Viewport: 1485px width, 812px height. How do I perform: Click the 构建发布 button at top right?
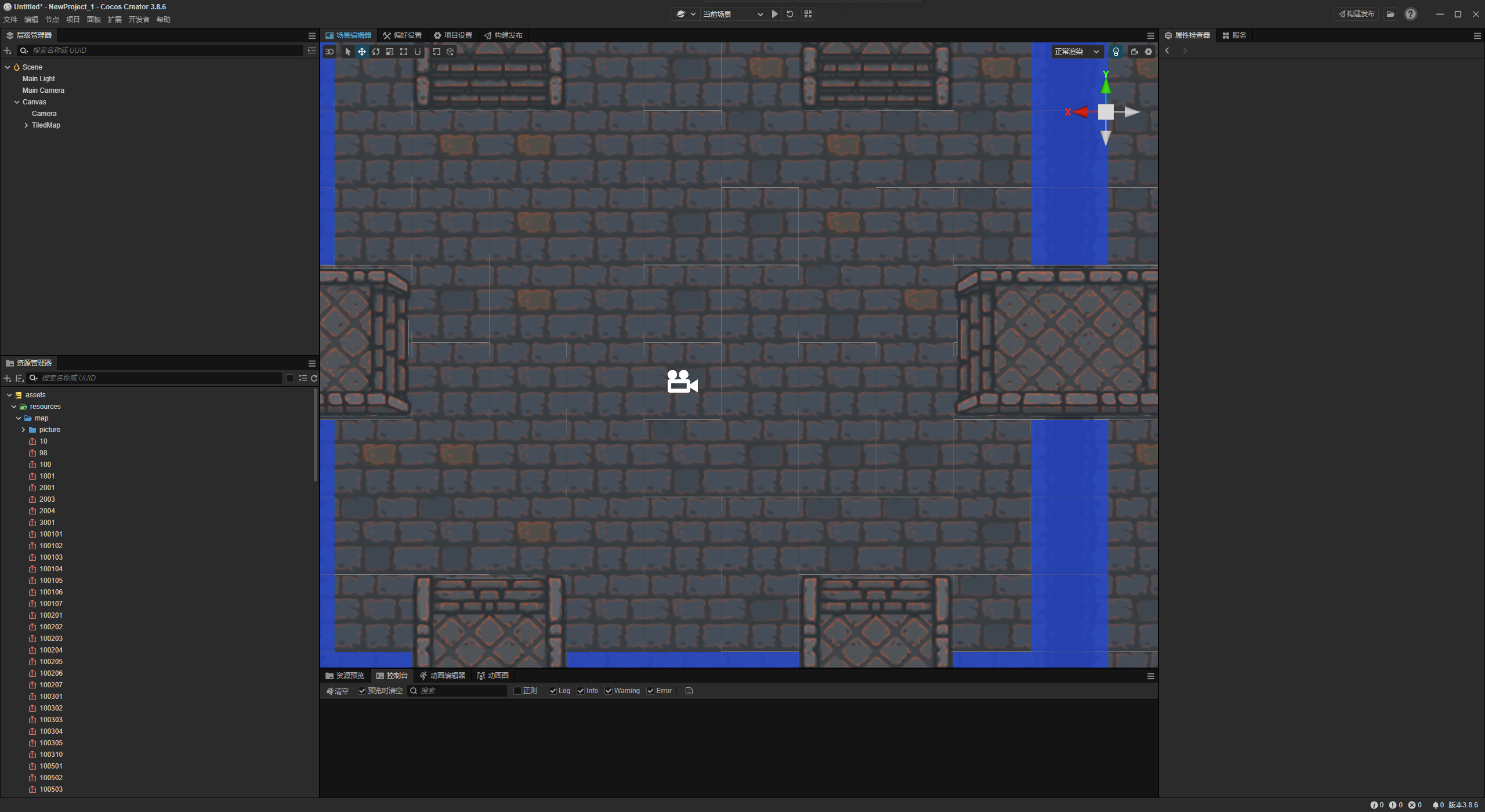coord(1356,14)
